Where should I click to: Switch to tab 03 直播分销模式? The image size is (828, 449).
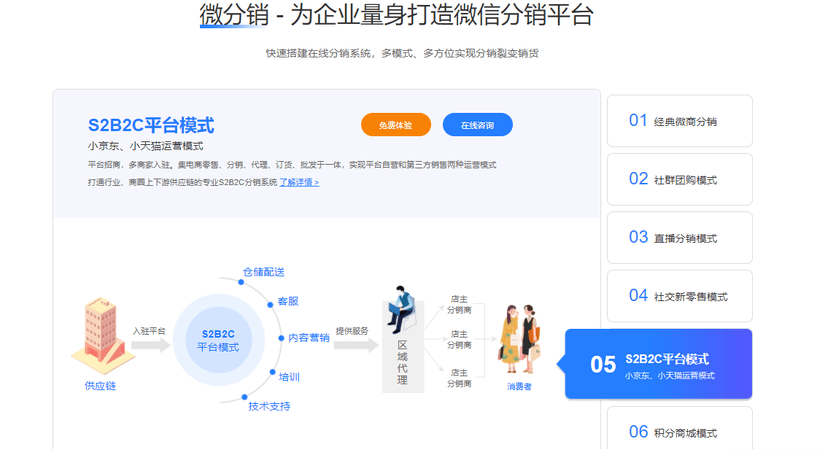680,238
